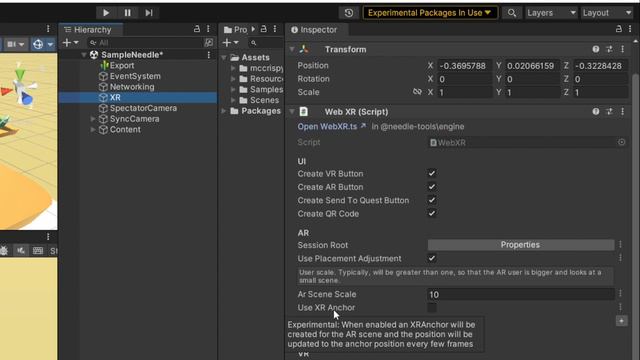Open the Hierarchy create plus dropdown
Viewport: 640px width, 360px height.
[x=70, y=42]
